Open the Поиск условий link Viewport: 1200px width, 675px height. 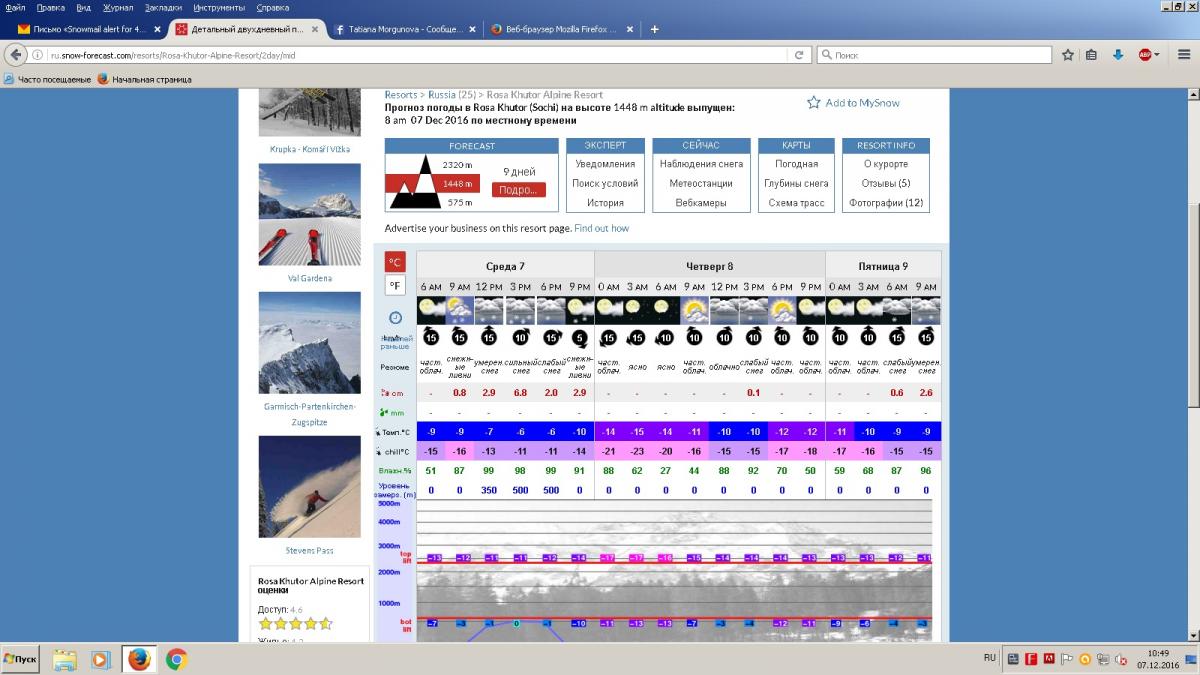tap(605, 183)
